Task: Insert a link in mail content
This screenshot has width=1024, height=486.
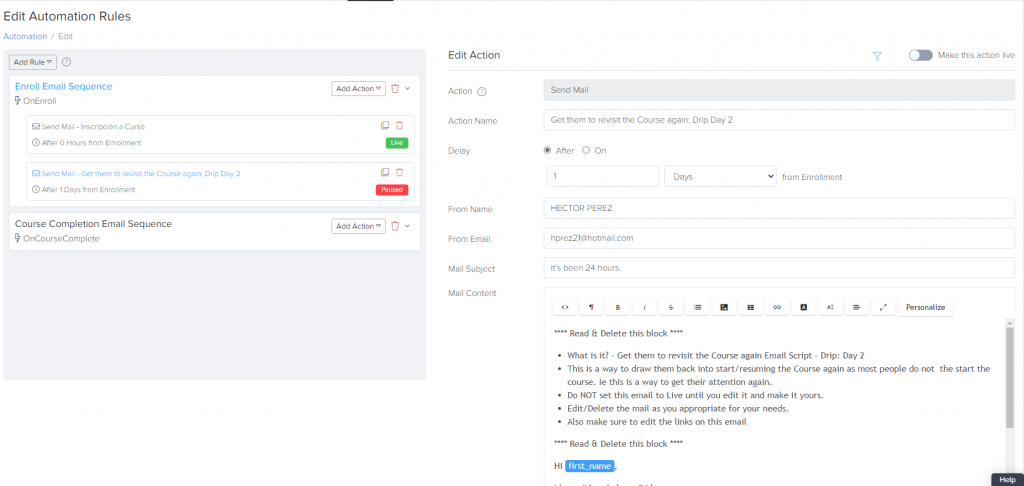Action: click(x=777, y=307)
